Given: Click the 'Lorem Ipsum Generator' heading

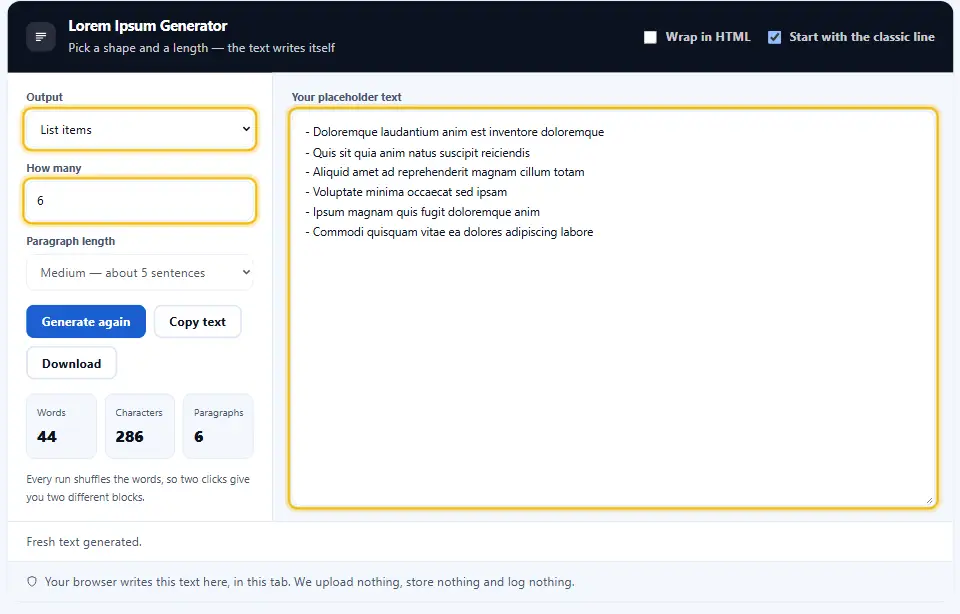Looking at the screenshot, I should click(148, 26).
